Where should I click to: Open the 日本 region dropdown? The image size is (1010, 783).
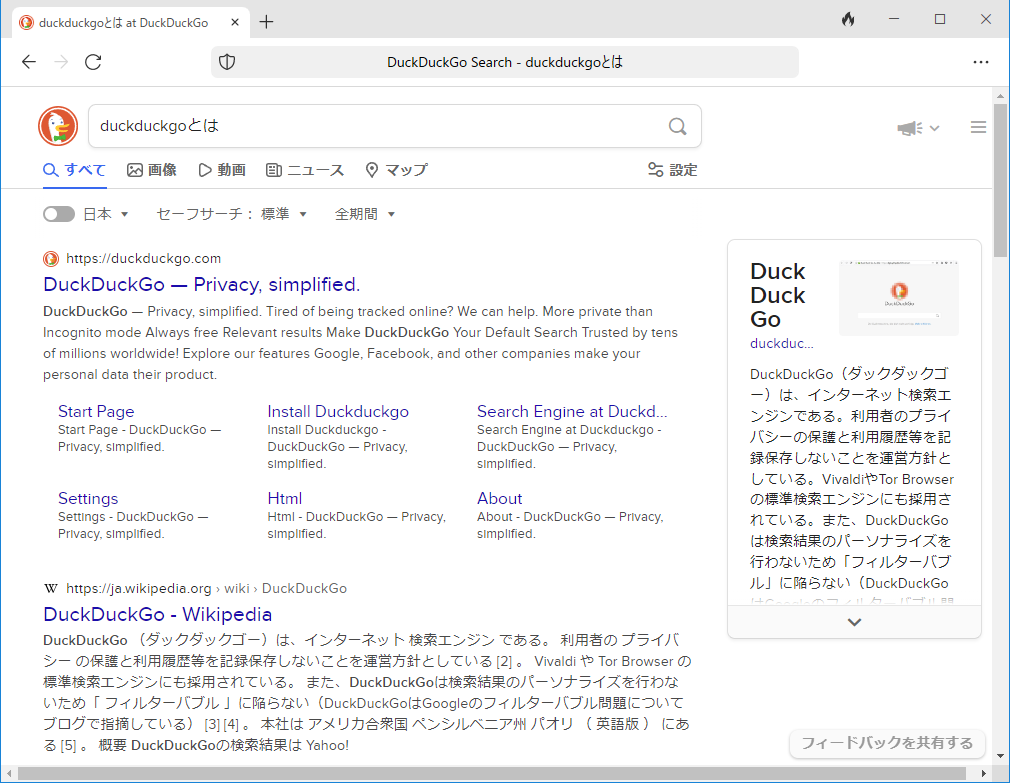[106, 214]
